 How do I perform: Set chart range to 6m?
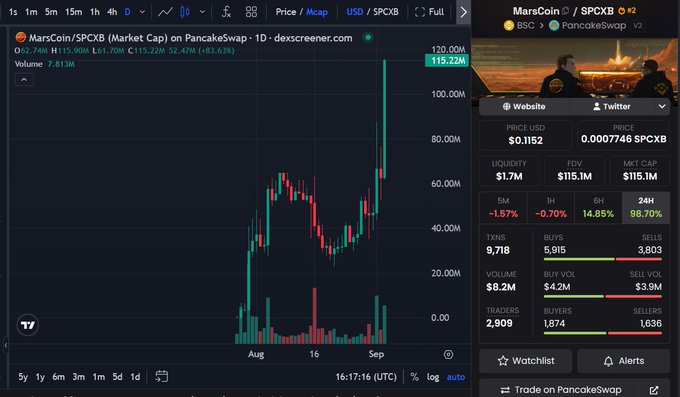pyautogui.click(x=59, y=377)
